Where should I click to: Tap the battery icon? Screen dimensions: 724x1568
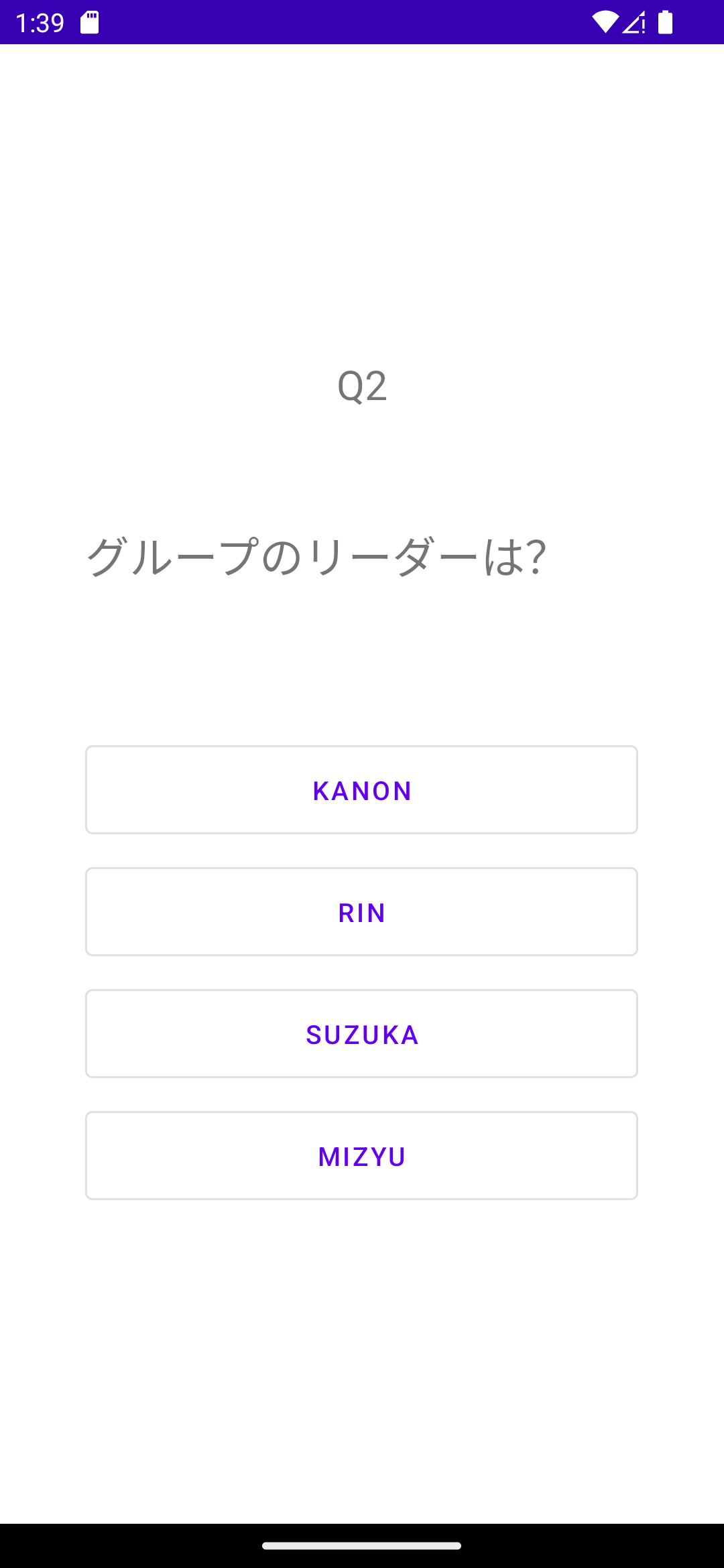[665, 22]
